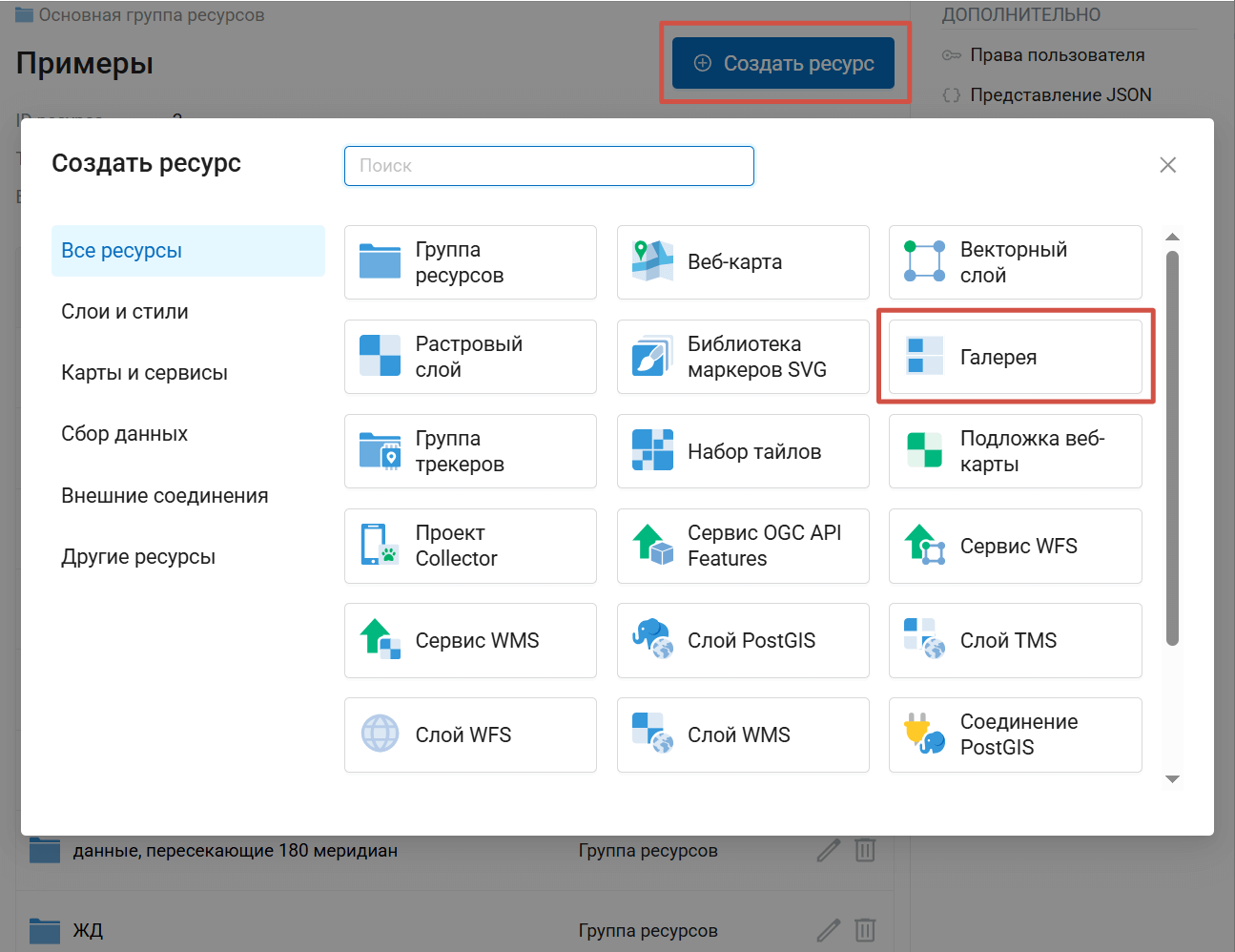Focus the 'Поиск' search field
Screen dimensions: 1235x952
point(549,166)
